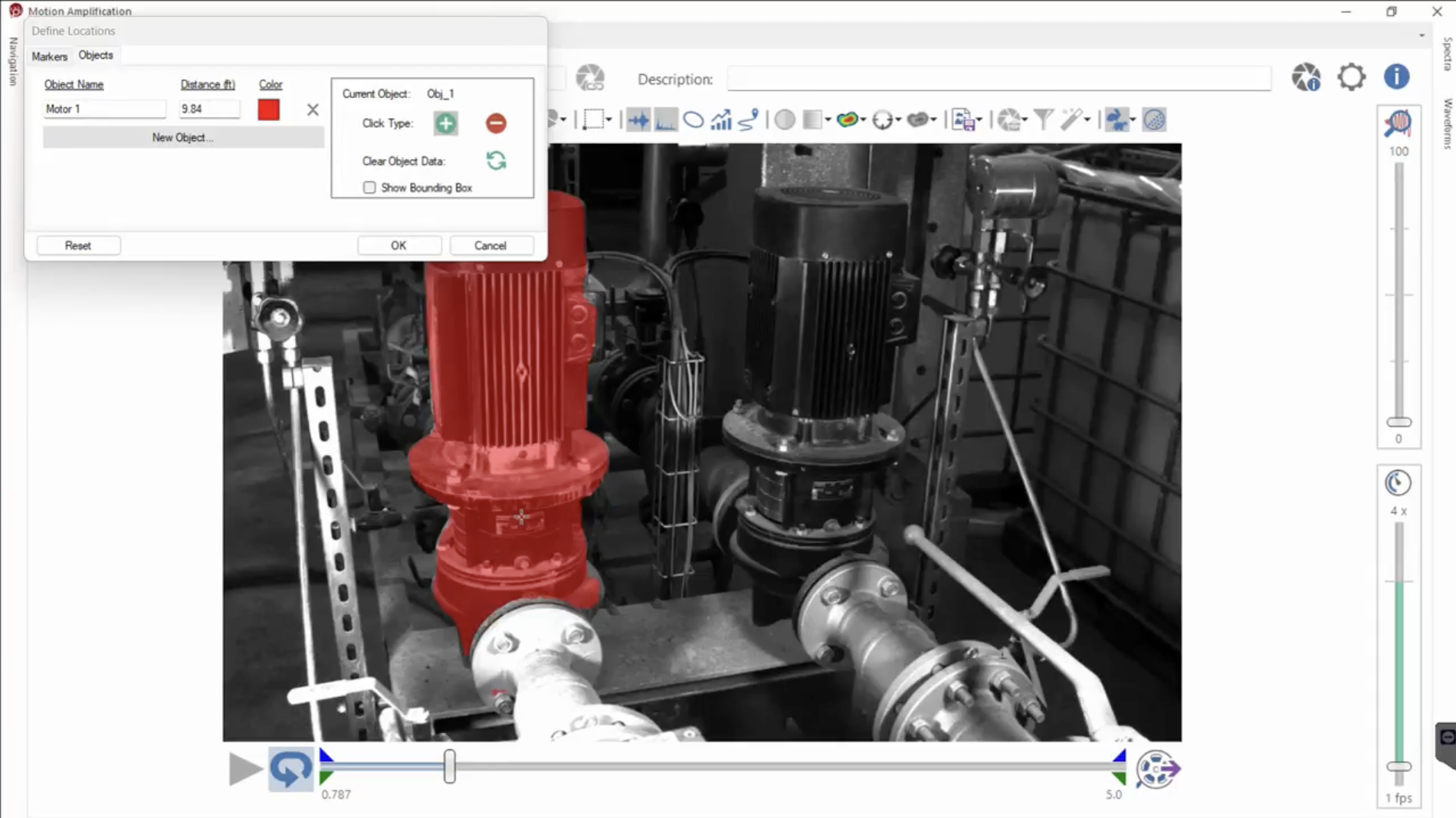
Task: Select the red subtract click type
Action: tap(496, 123)
